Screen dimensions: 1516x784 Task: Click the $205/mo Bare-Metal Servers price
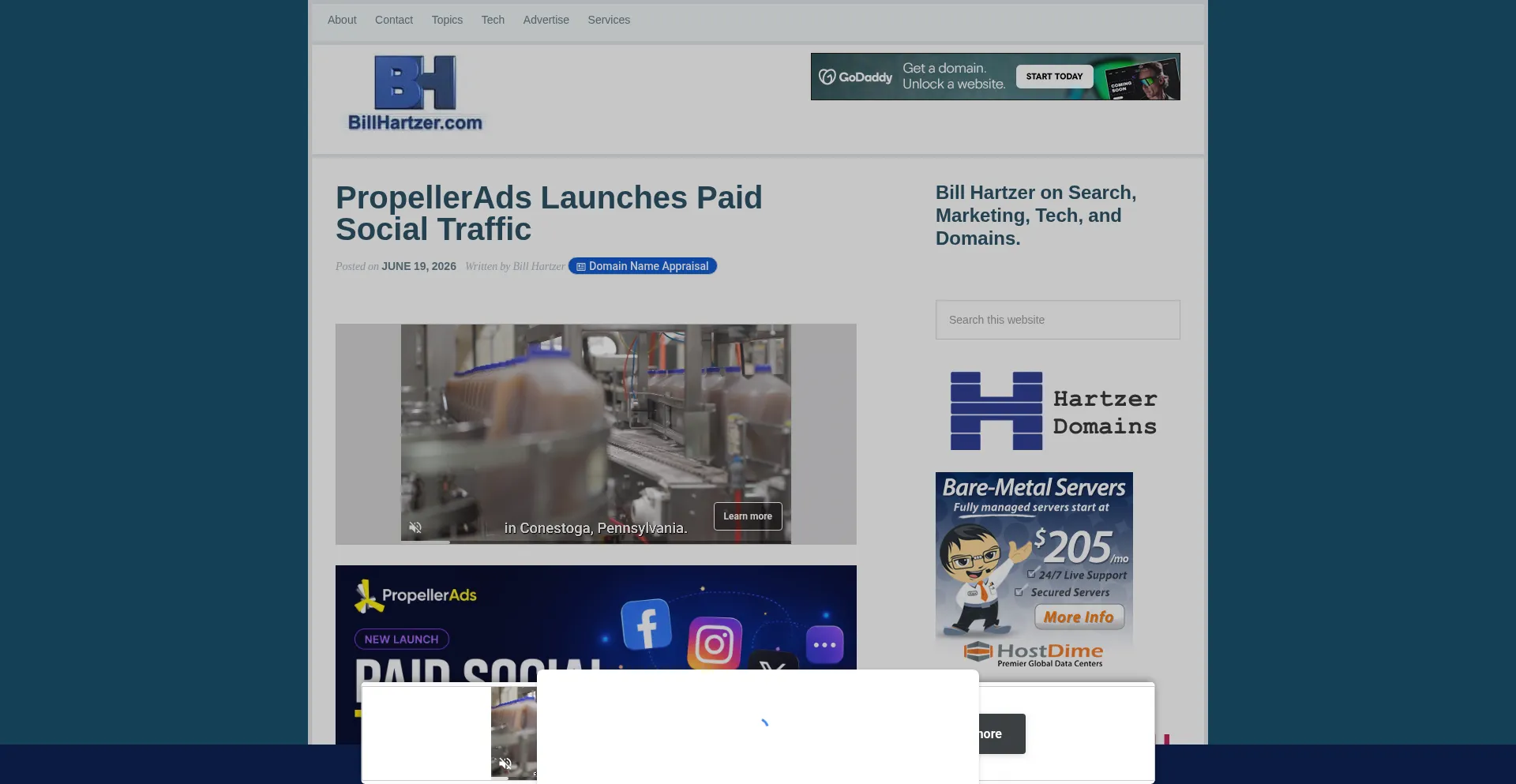[x=1080, y=546]
